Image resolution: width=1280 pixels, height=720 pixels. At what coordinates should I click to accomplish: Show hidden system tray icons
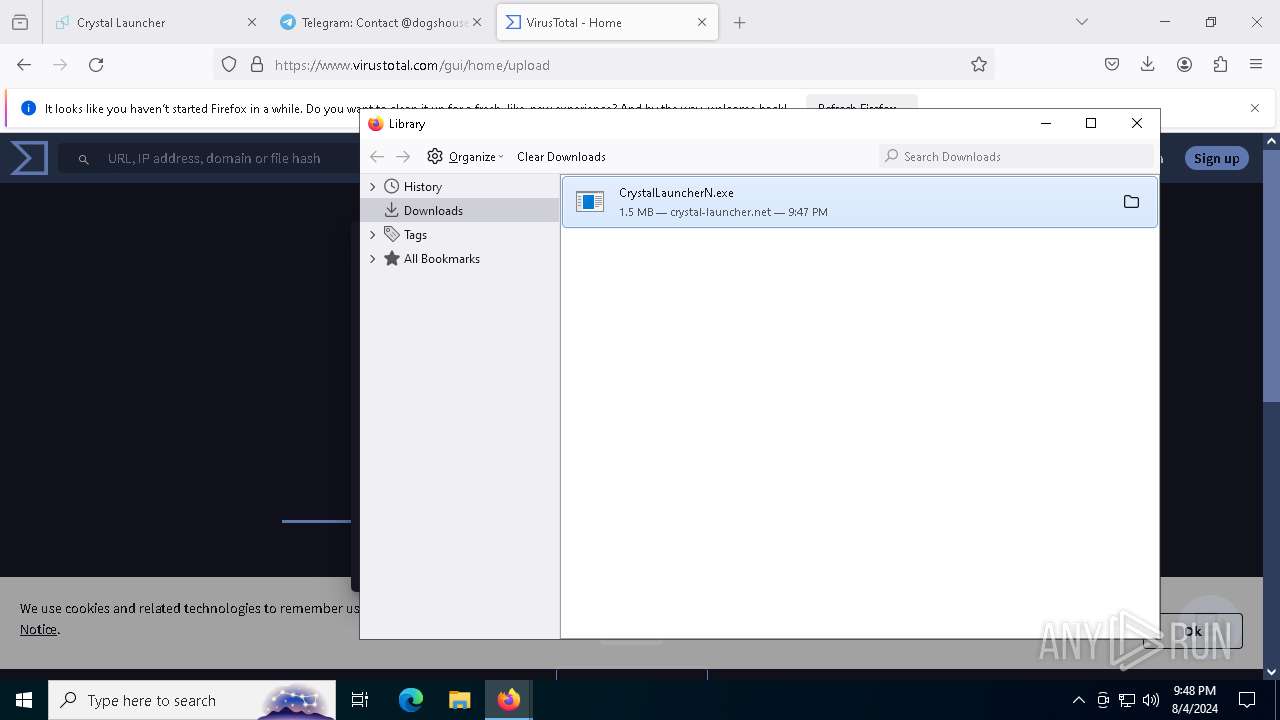(1078, 700)
